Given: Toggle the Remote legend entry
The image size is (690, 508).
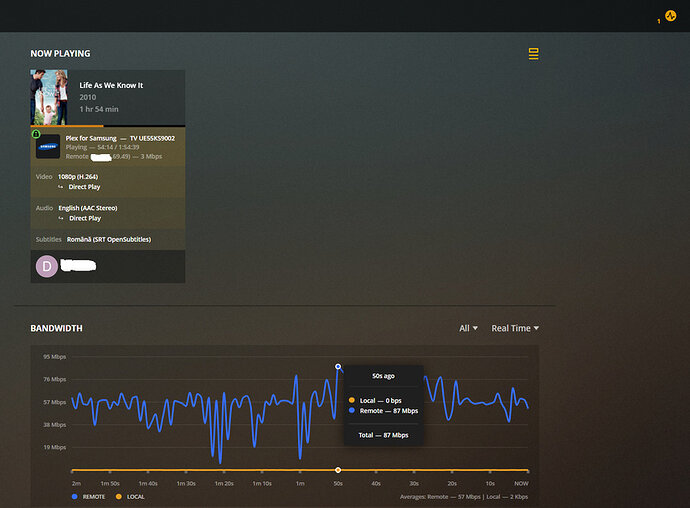Looking at the screenshot, I should pos(88,497).
